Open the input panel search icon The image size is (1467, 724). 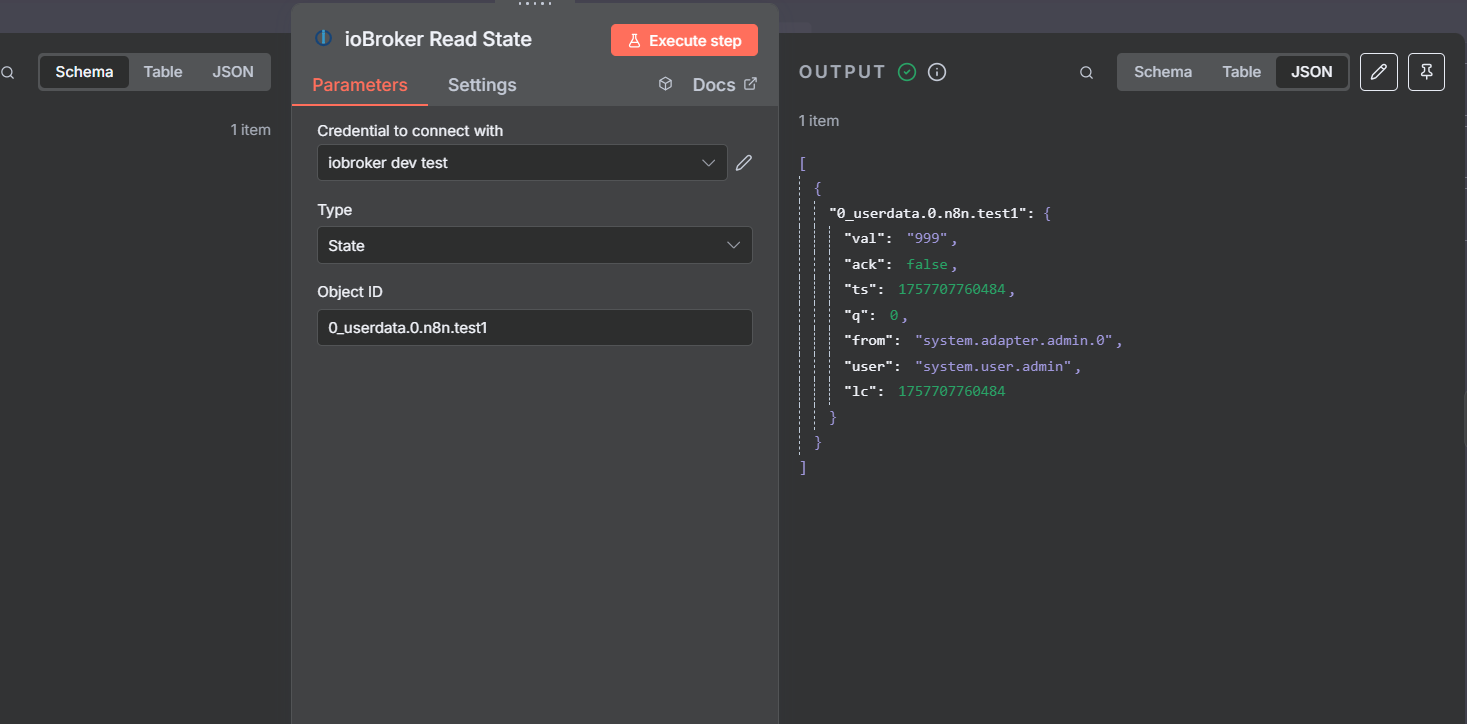pyautogui.click(x=8, y=72)
